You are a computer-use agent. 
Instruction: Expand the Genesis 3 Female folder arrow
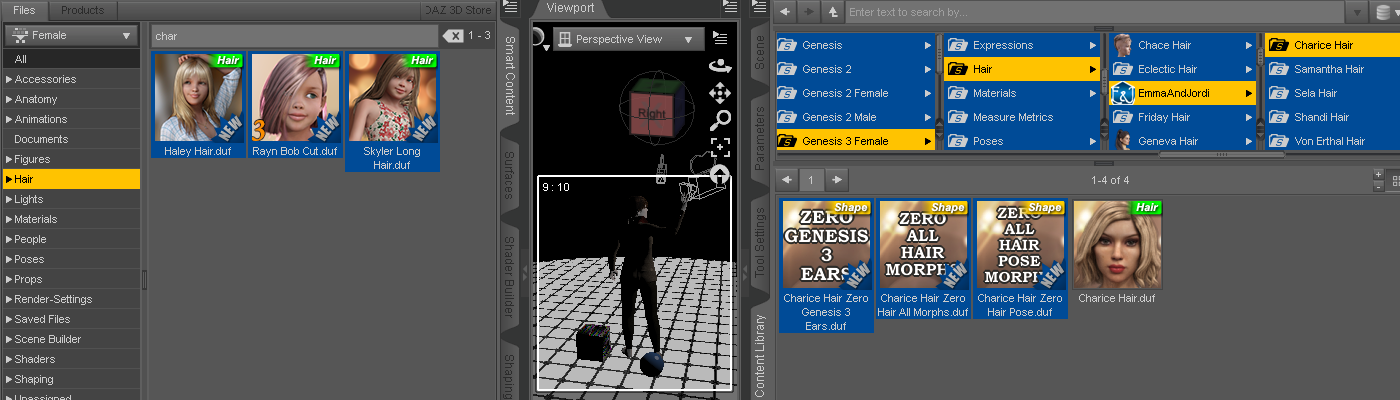[x=926, y=141]
